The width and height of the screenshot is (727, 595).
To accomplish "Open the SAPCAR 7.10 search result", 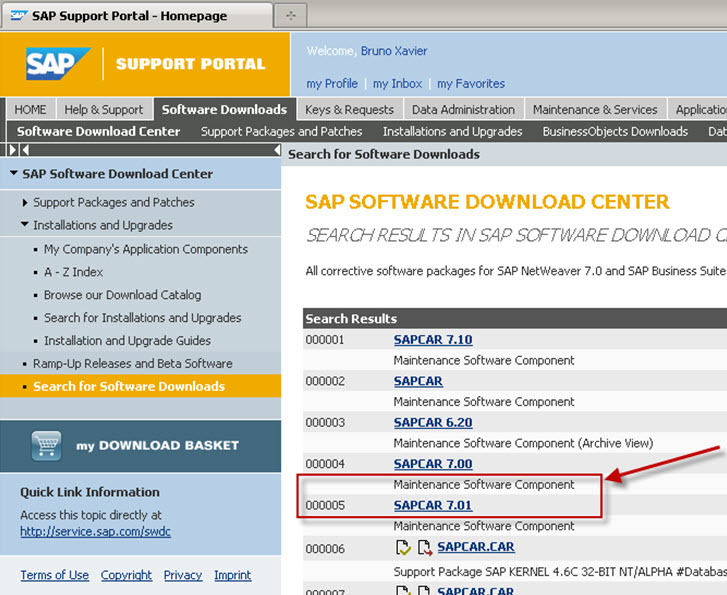I will point(432,340).
